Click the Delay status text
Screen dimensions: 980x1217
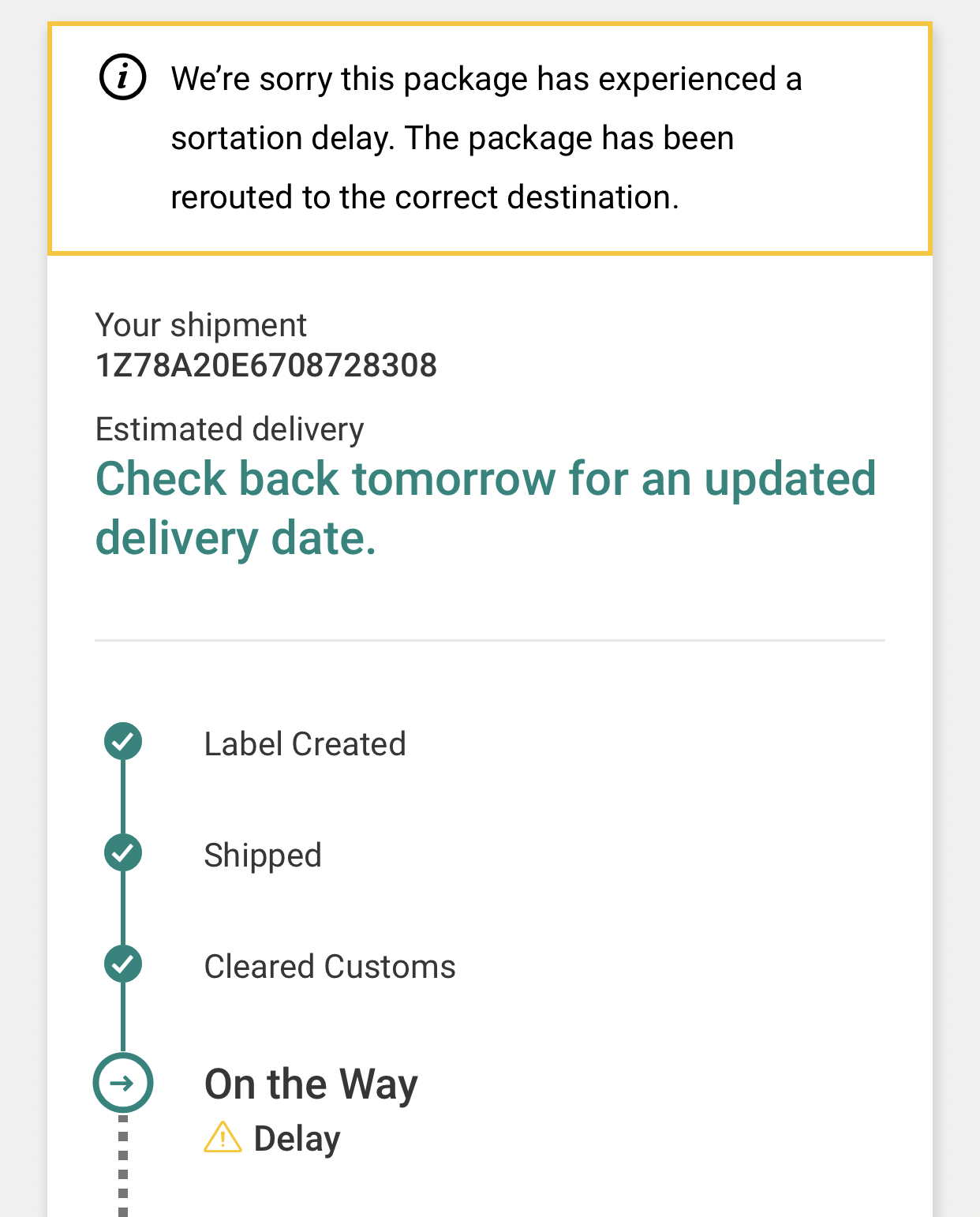point(297,1139)
